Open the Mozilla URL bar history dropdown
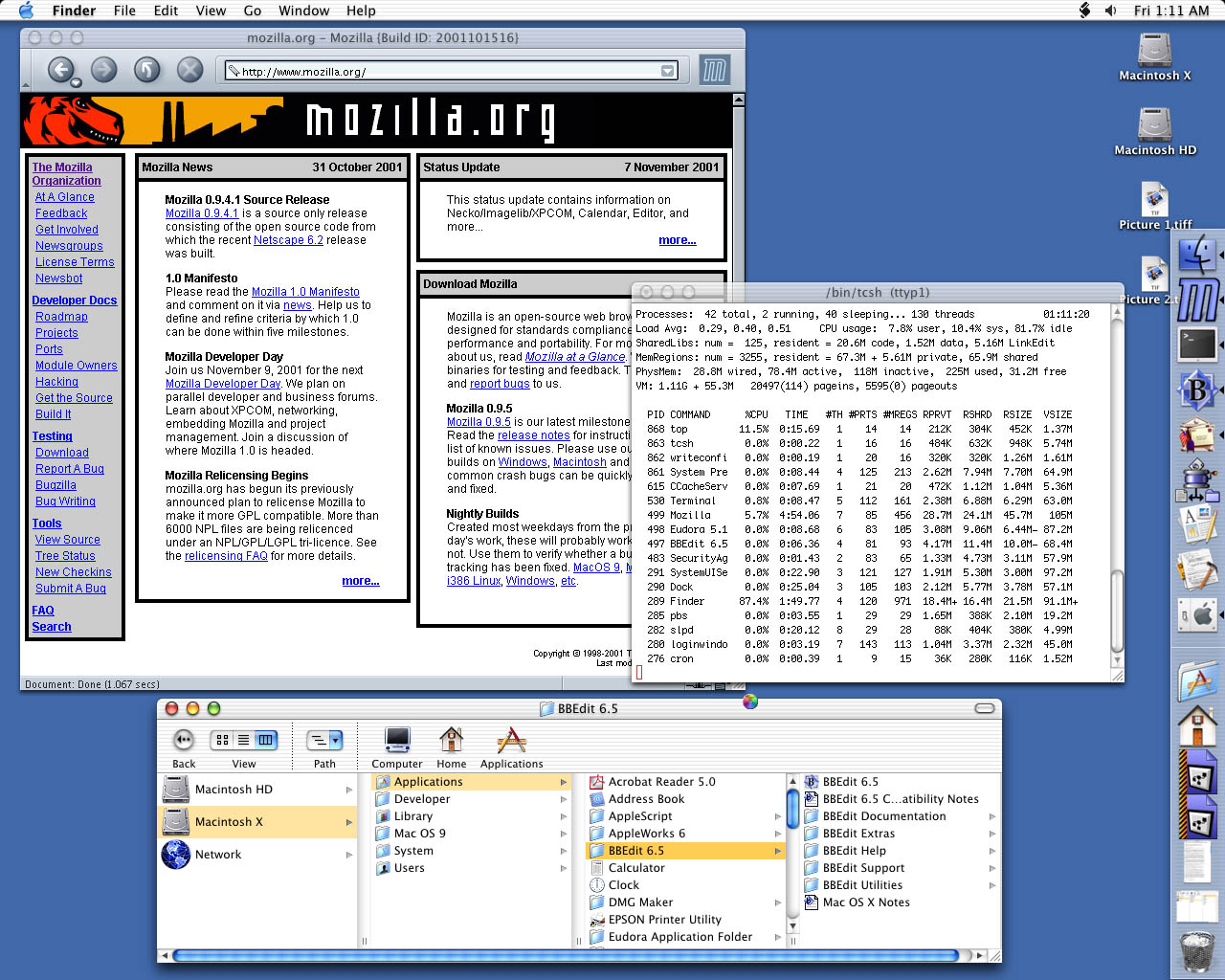This screenshot has height=980, width=1225. tap(668, 71)
